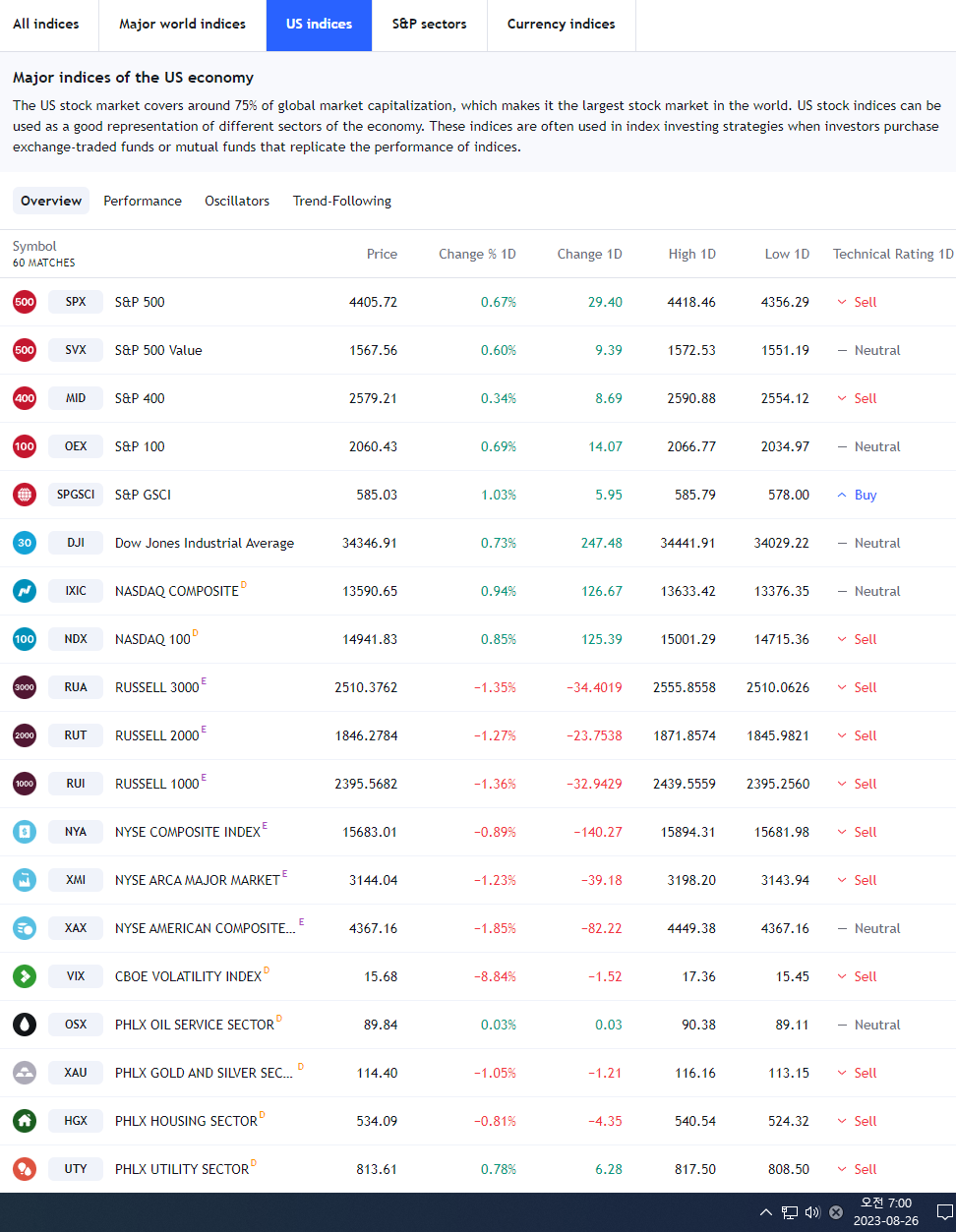Click the −8.84% change value
The height and width of the screenshot is (1232, 956).
pyautogui.click(x=495, y=976)
